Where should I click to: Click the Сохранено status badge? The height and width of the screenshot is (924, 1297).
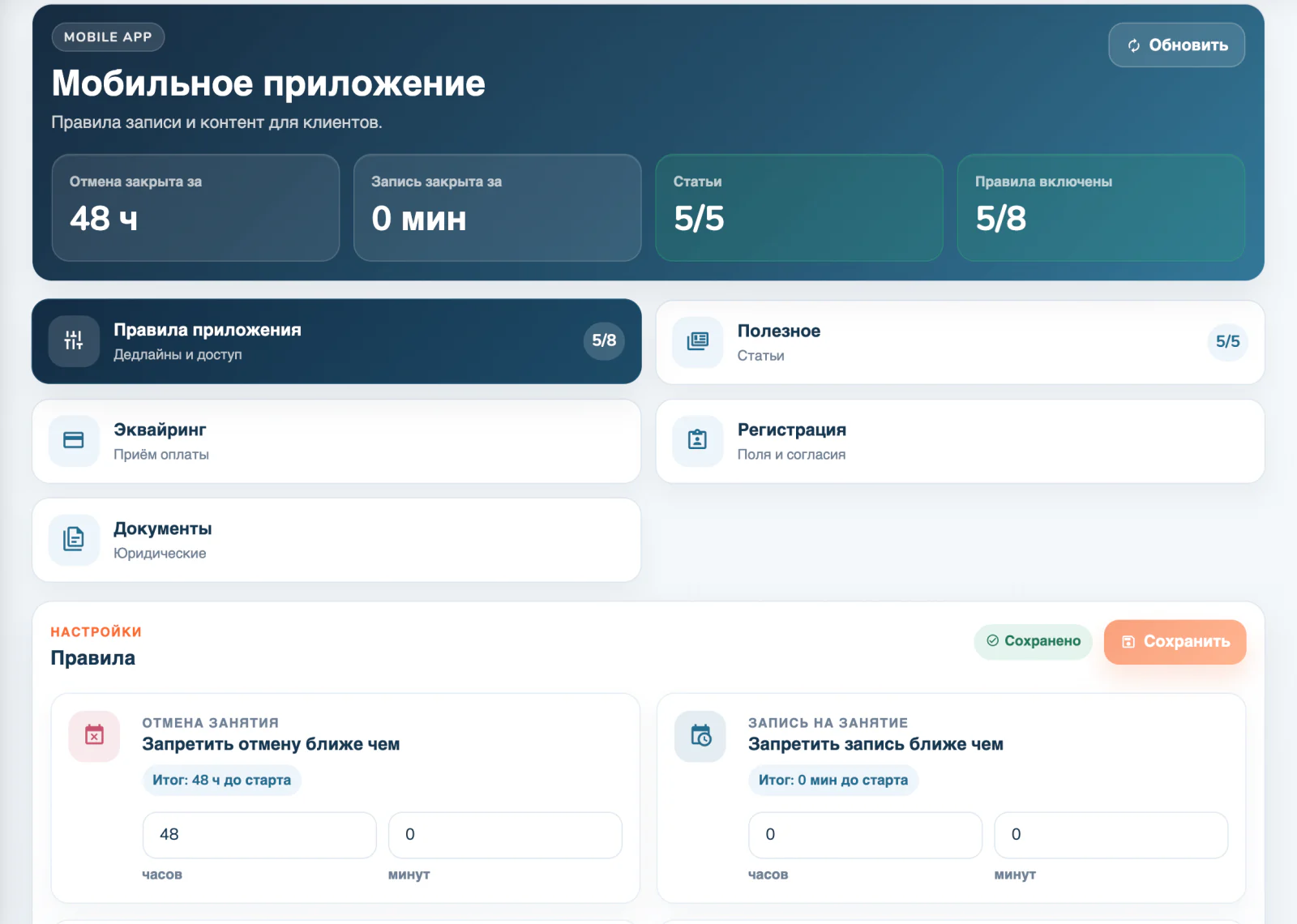point(1033,642)
